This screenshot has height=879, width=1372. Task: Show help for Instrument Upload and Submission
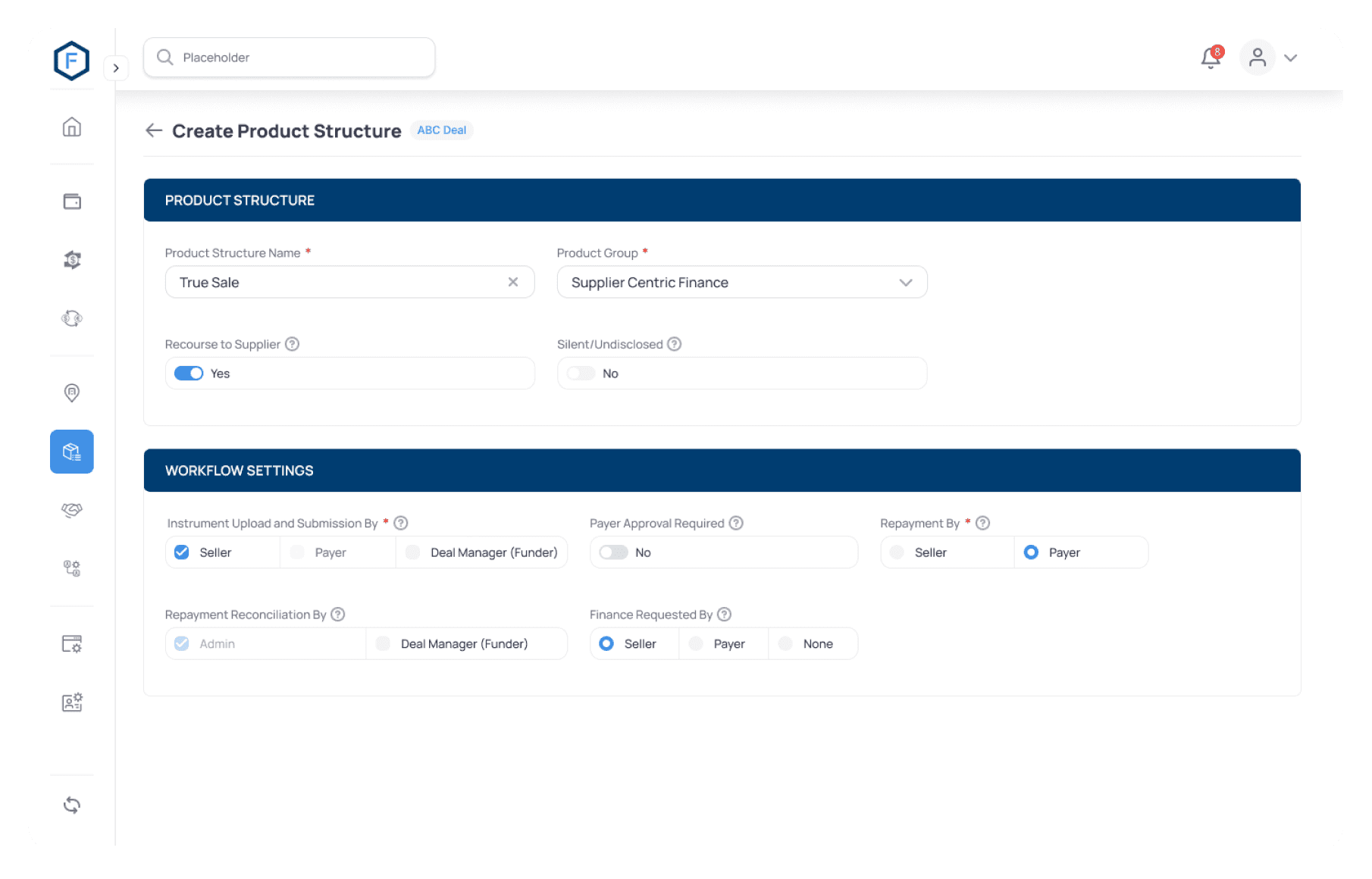(401, 523)
